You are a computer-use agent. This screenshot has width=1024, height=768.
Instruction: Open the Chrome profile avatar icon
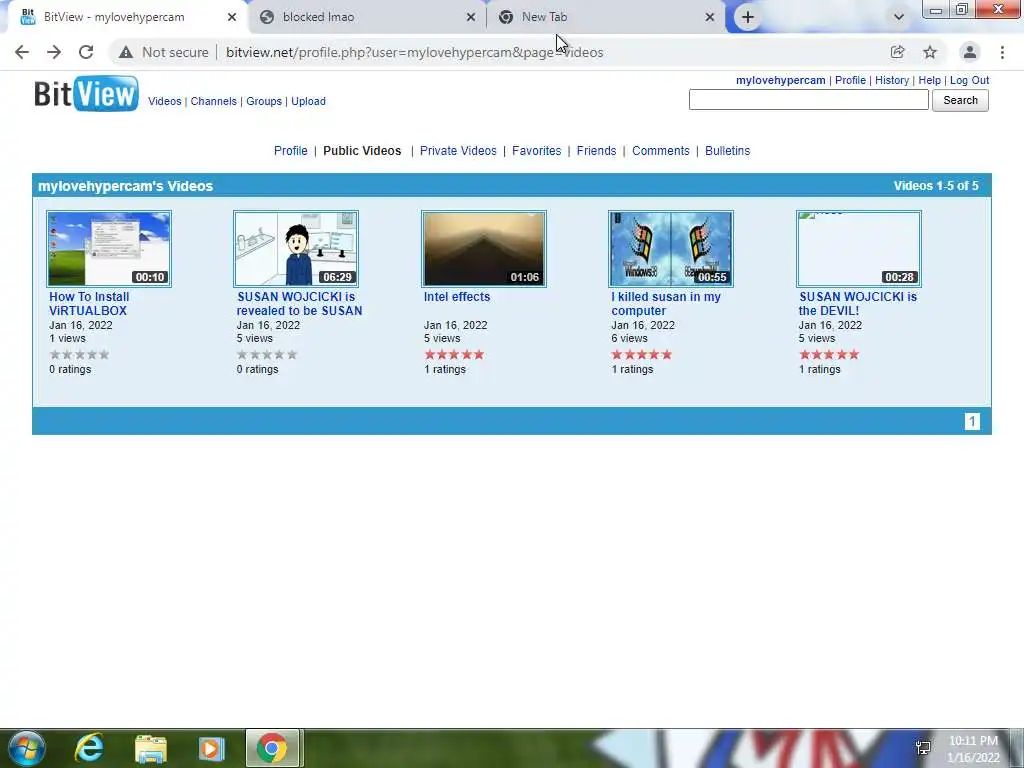click(x=970, y=52)
